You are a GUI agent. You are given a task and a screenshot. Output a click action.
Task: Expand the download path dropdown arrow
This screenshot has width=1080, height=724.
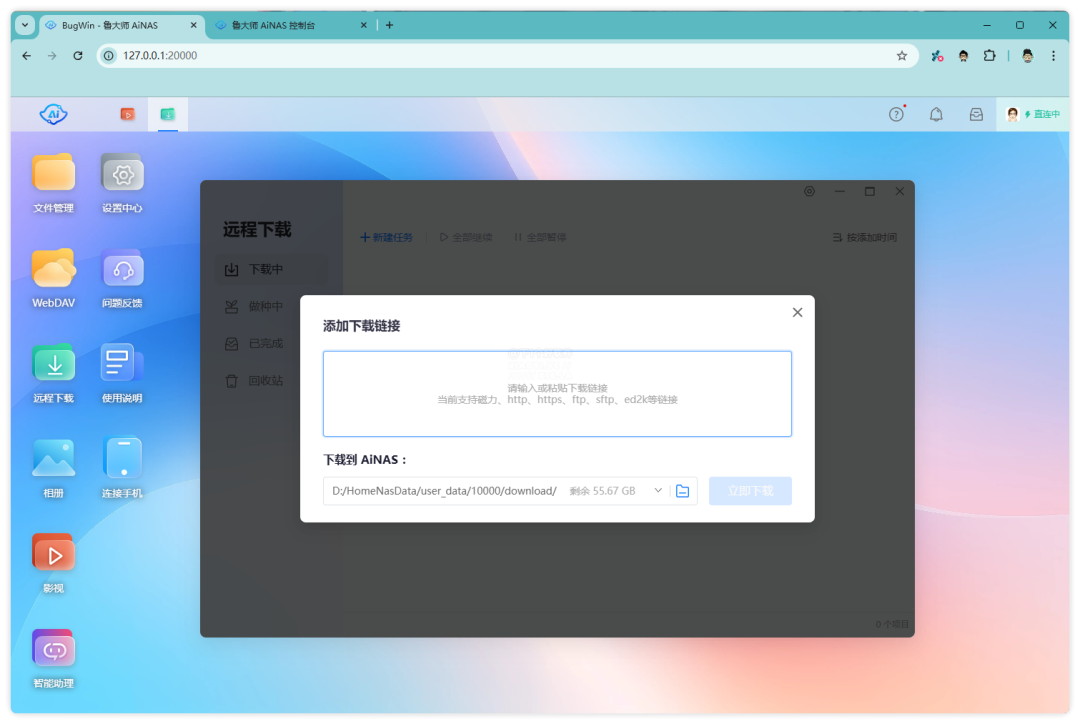point(658,490)
